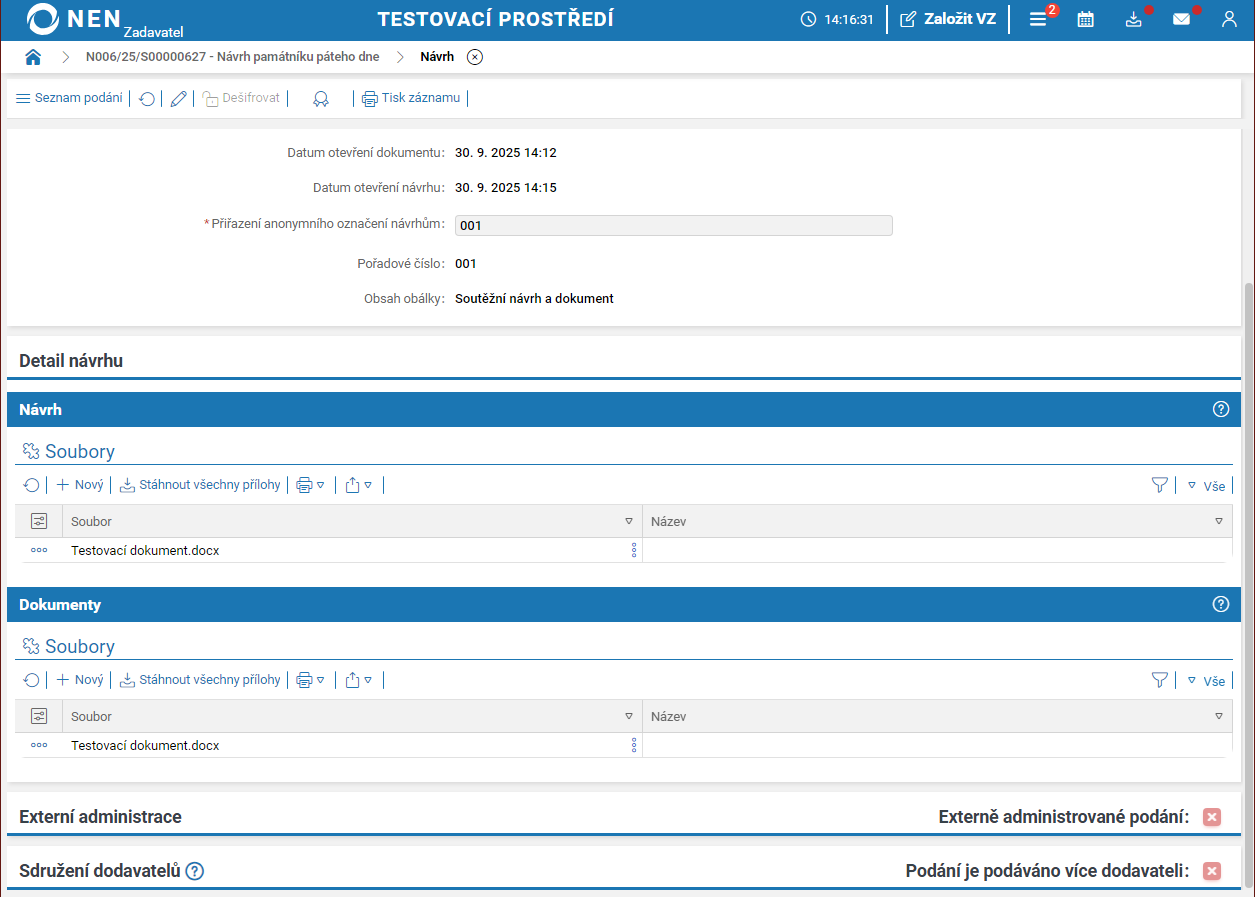1255x897 pixels.
Task: Click the home icon in breadcrumb
Action: coord(33,57)
